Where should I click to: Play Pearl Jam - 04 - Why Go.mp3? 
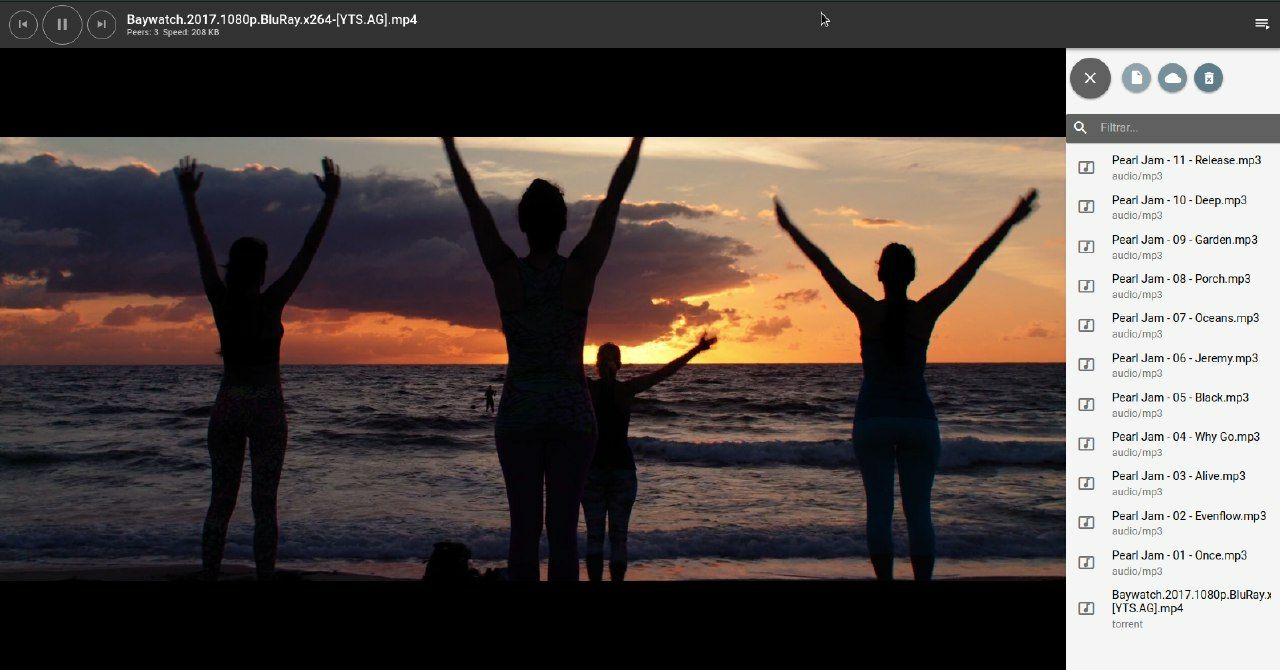(1173, 444)
